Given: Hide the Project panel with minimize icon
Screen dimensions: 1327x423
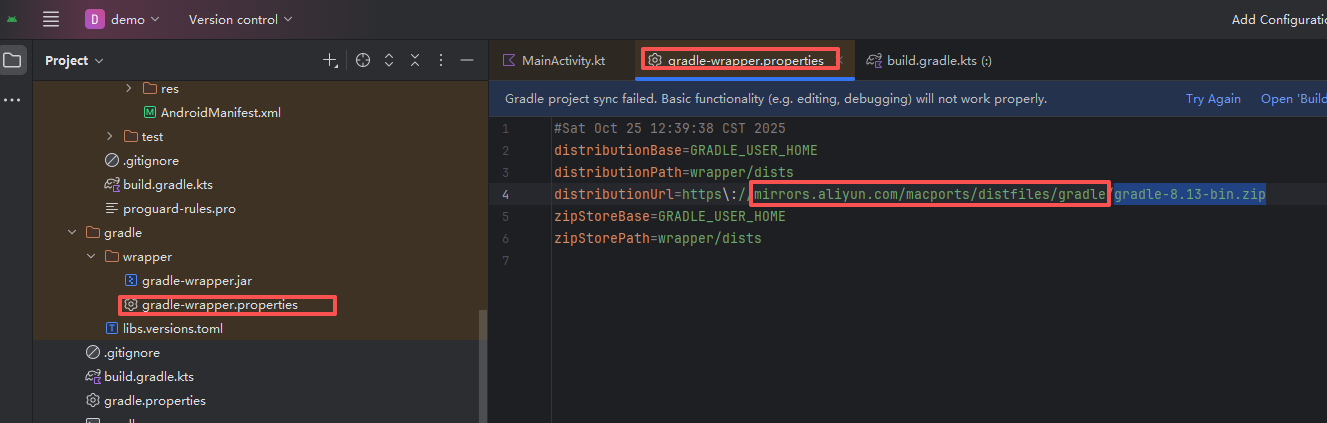Looking at the screenshot, I should (466, 61).
